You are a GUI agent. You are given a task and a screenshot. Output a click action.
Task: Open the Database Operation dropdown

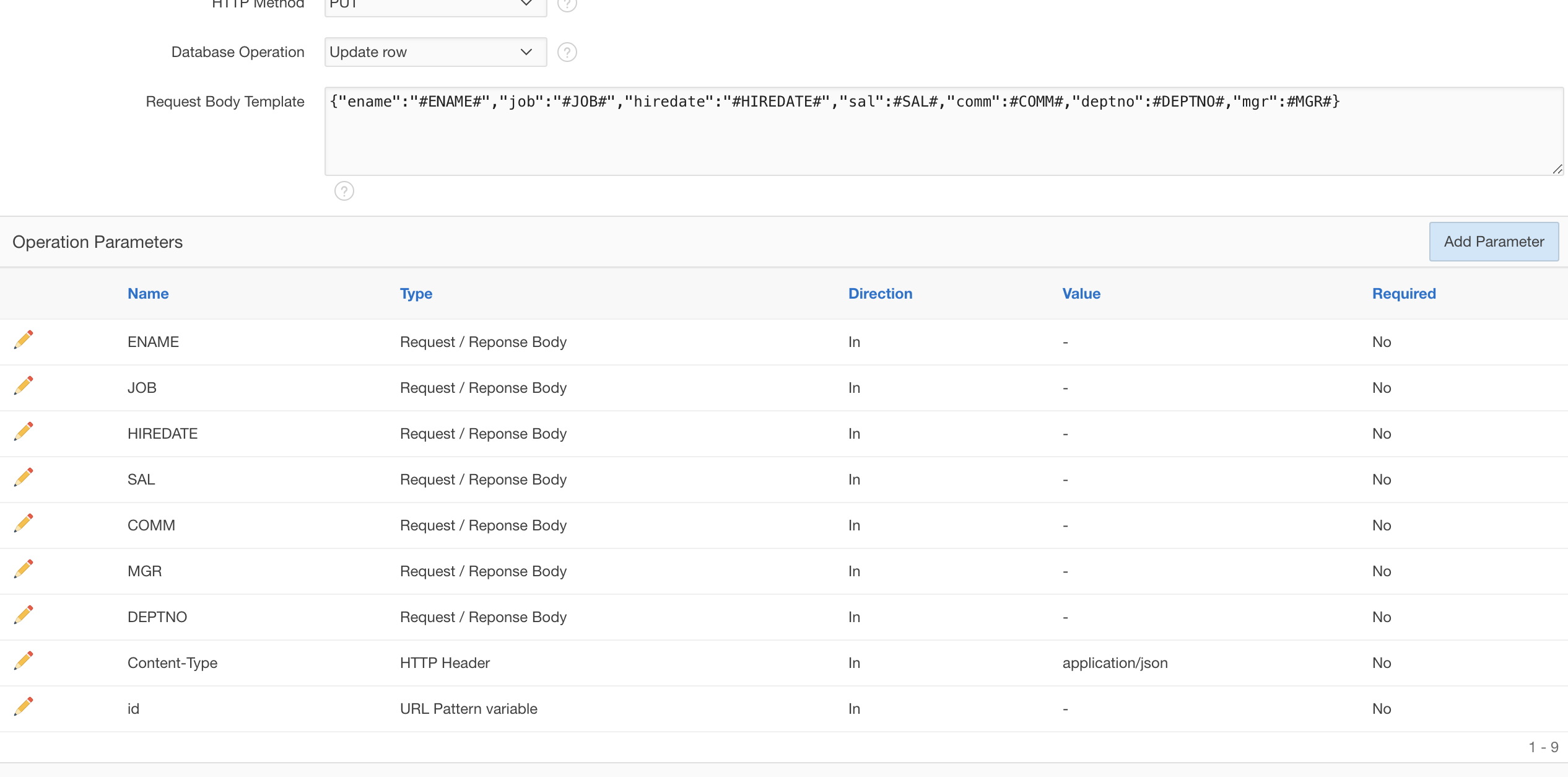point(435,52)
